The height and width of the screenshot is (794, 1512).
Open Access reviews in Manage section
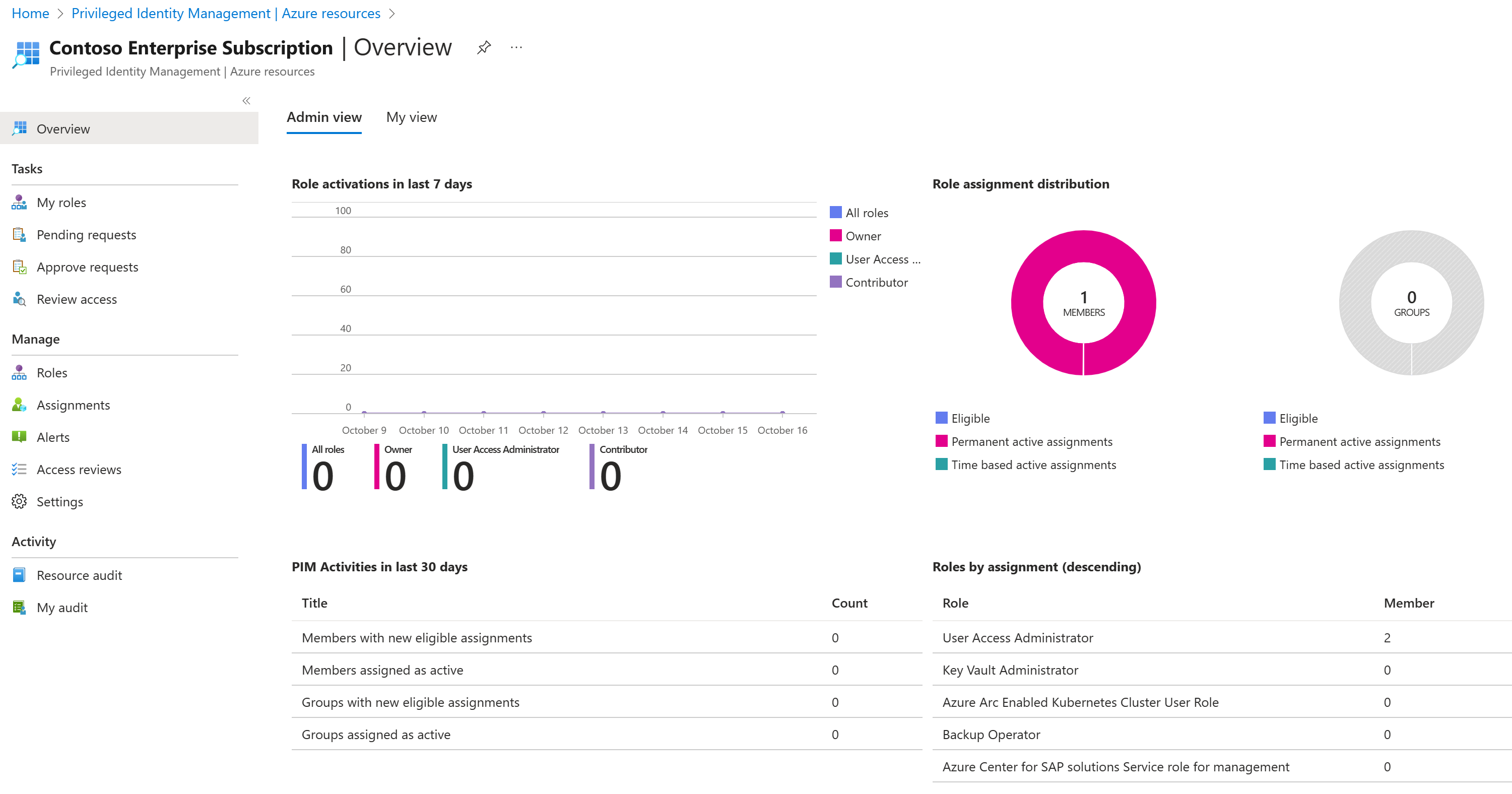[79, 470]
